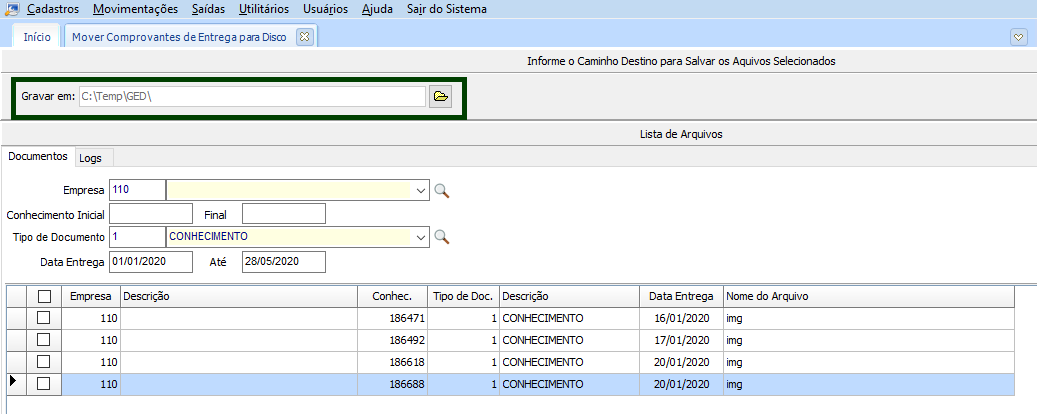
Task: Open the Movimentações menu
Action: click(x=135, y=9)
